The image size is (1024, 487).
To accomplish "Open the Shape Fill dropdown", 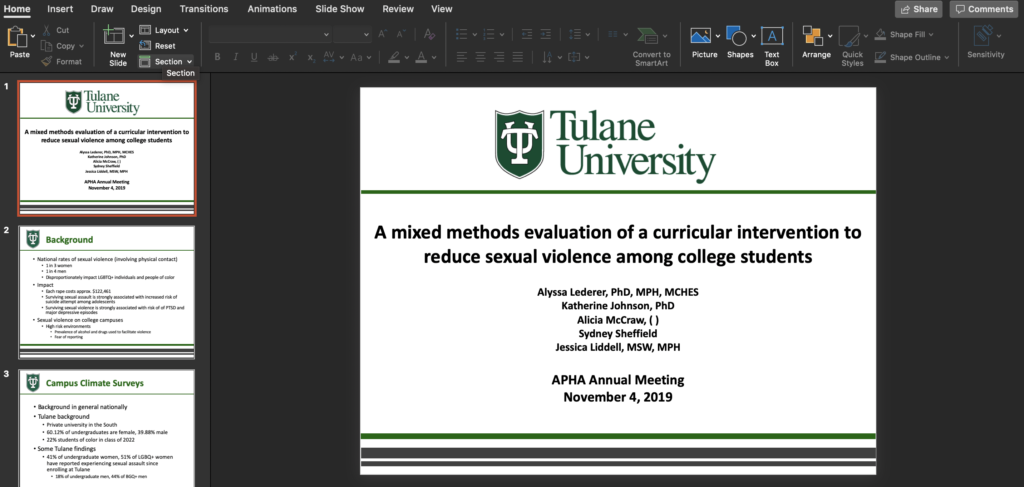I will click(904, 35).
